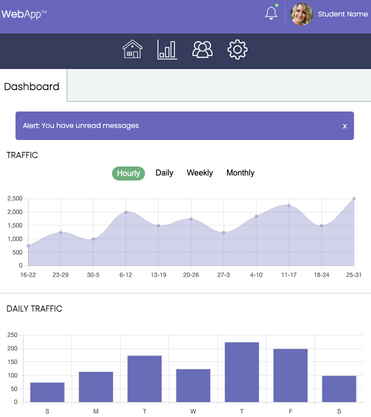The image size is (371, 417).
Task: Click the Friday bar in Daily Traffic
Action: point(290,375)
